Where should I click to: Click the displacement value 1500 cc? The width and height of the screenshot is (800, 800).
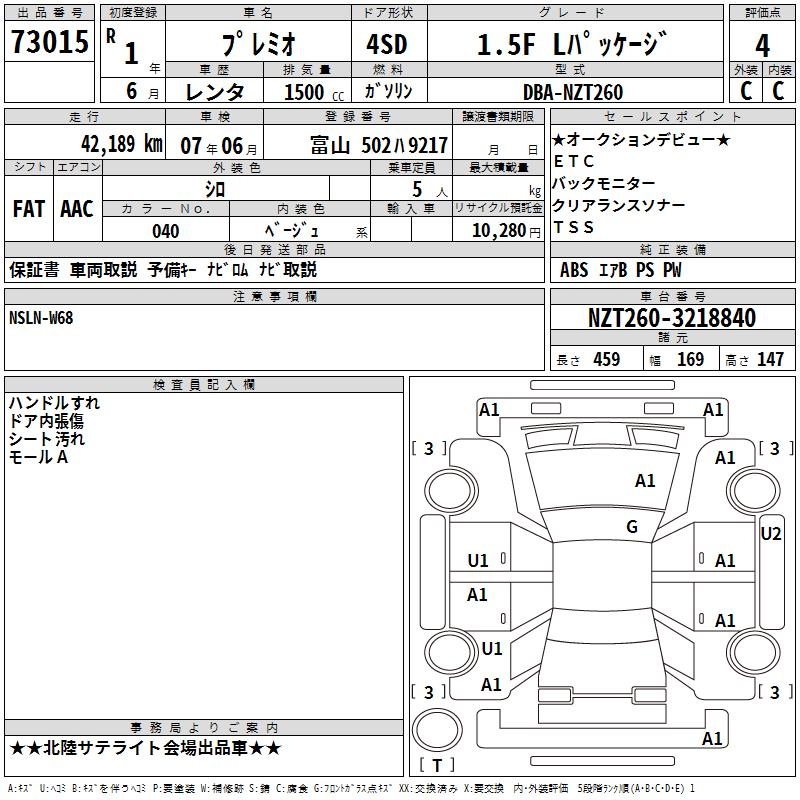click(314, 92)
